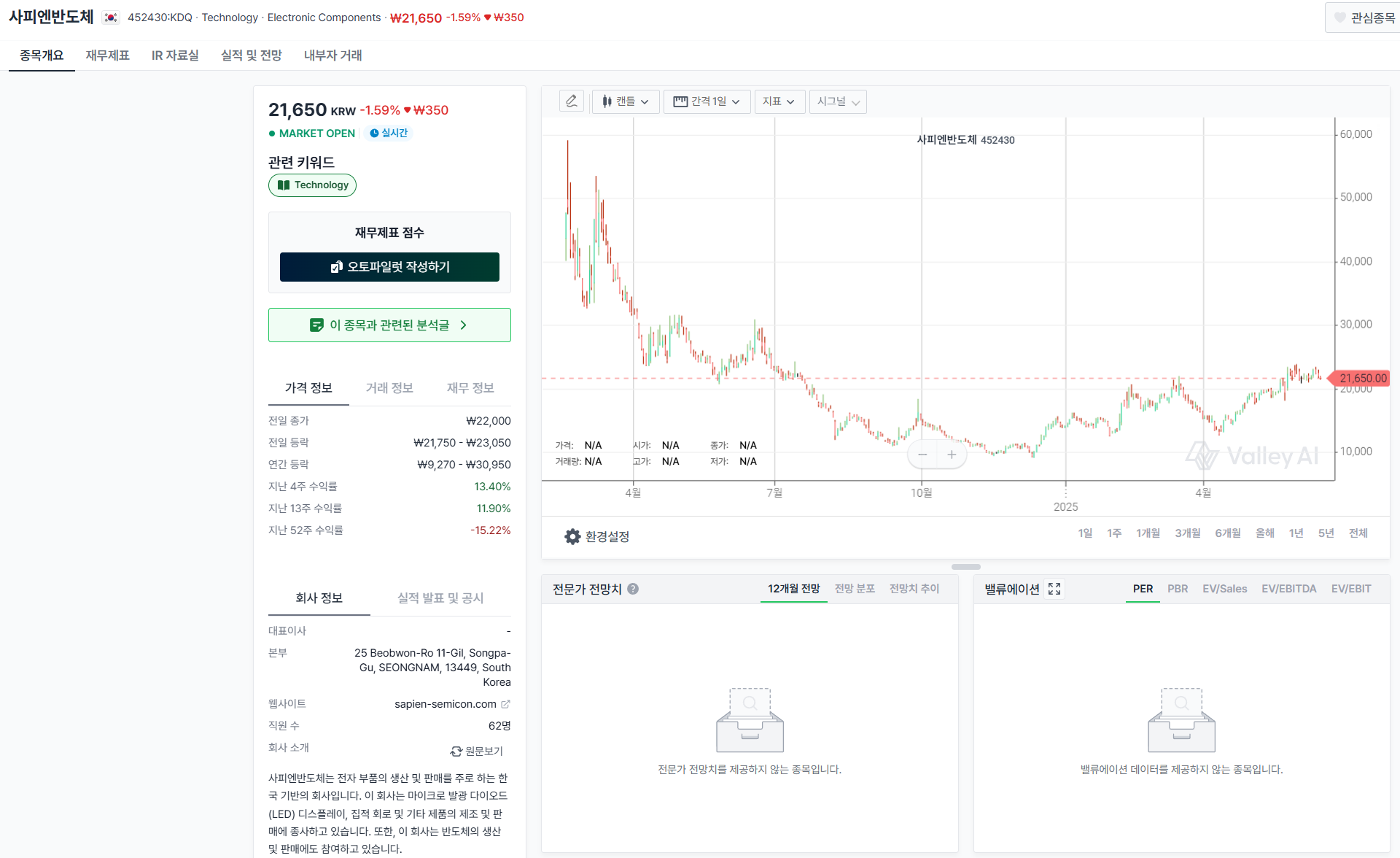The height and width of the screenshot is (858, 1400).
Task: Click 원문보기 to view original text
Action: tap(477, 751)
